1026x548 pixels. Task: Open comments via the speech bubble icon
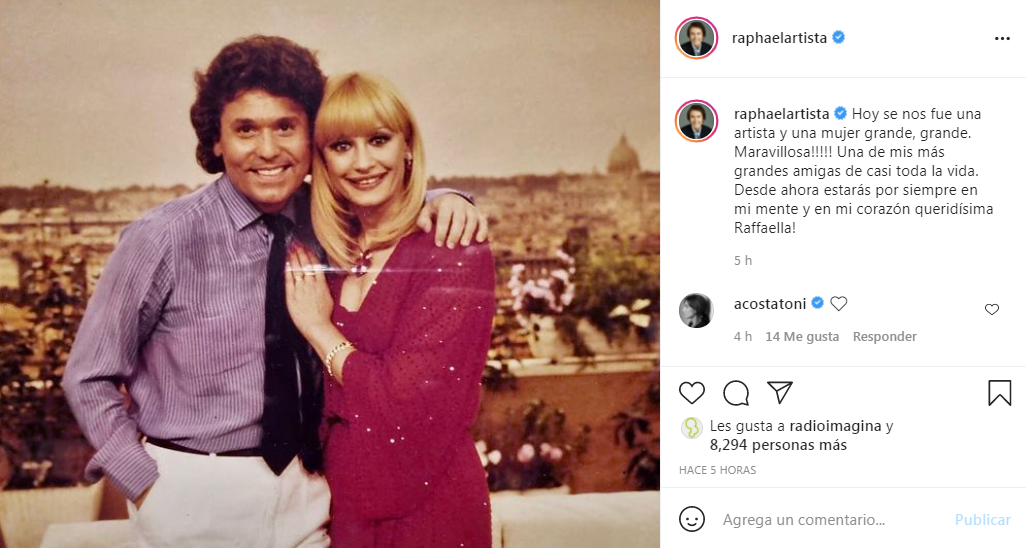click(x=736, y=393)
